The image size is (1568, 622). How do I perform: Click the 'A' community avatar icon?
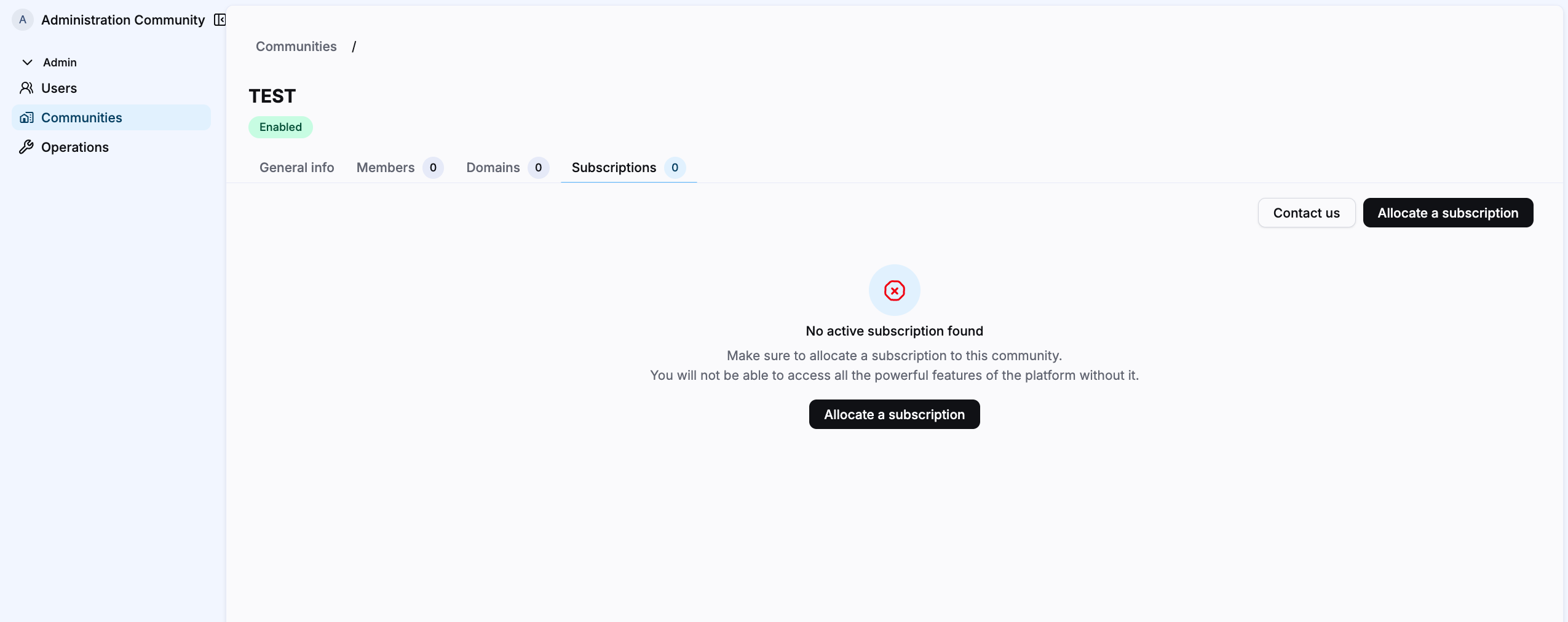tap(23, 20)
